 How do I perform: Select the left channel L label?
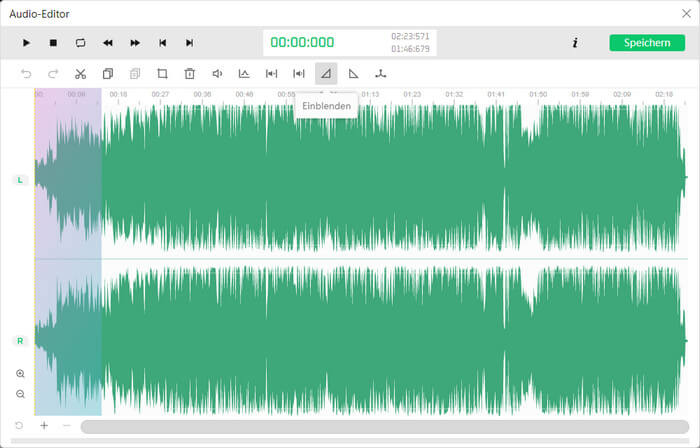click(x=20, y=180)
